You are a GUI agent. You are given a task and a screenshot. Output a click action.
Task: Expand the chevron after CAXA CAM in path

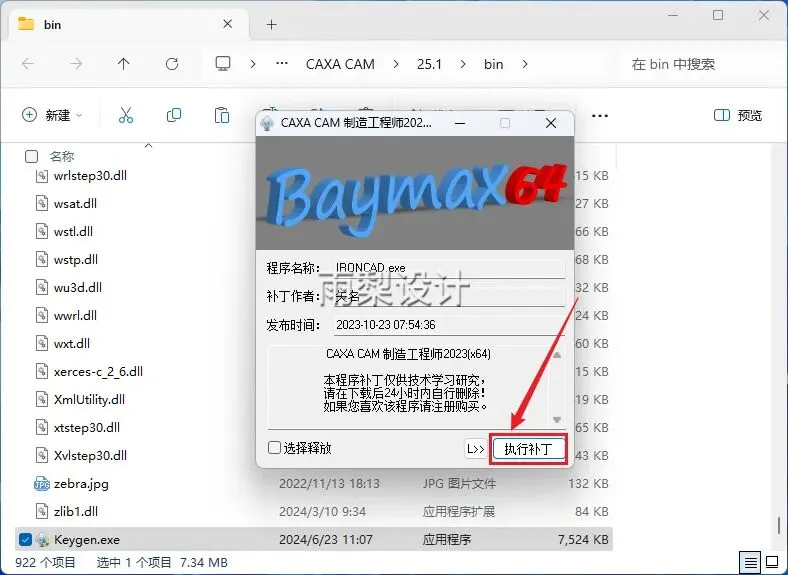[x=396, y=64]
